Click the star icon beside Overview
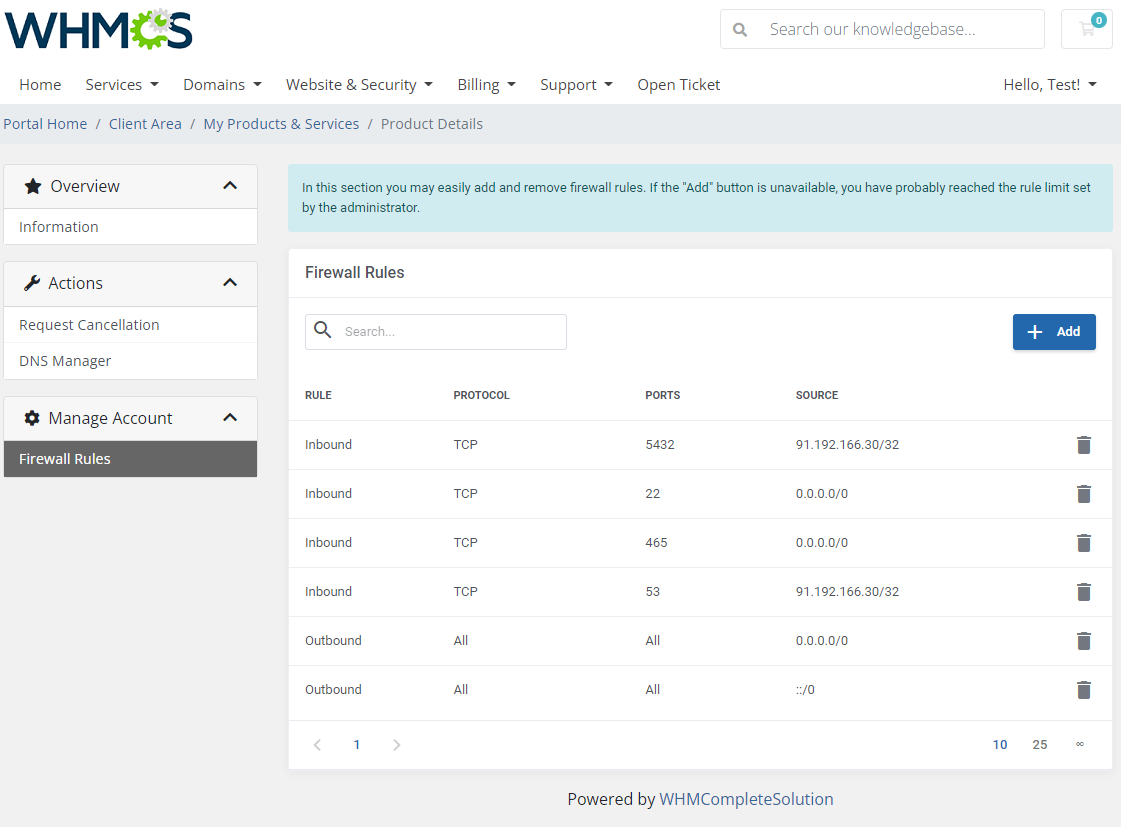The width and height of the screenshot is (1121, 827). tap(33, 187)
